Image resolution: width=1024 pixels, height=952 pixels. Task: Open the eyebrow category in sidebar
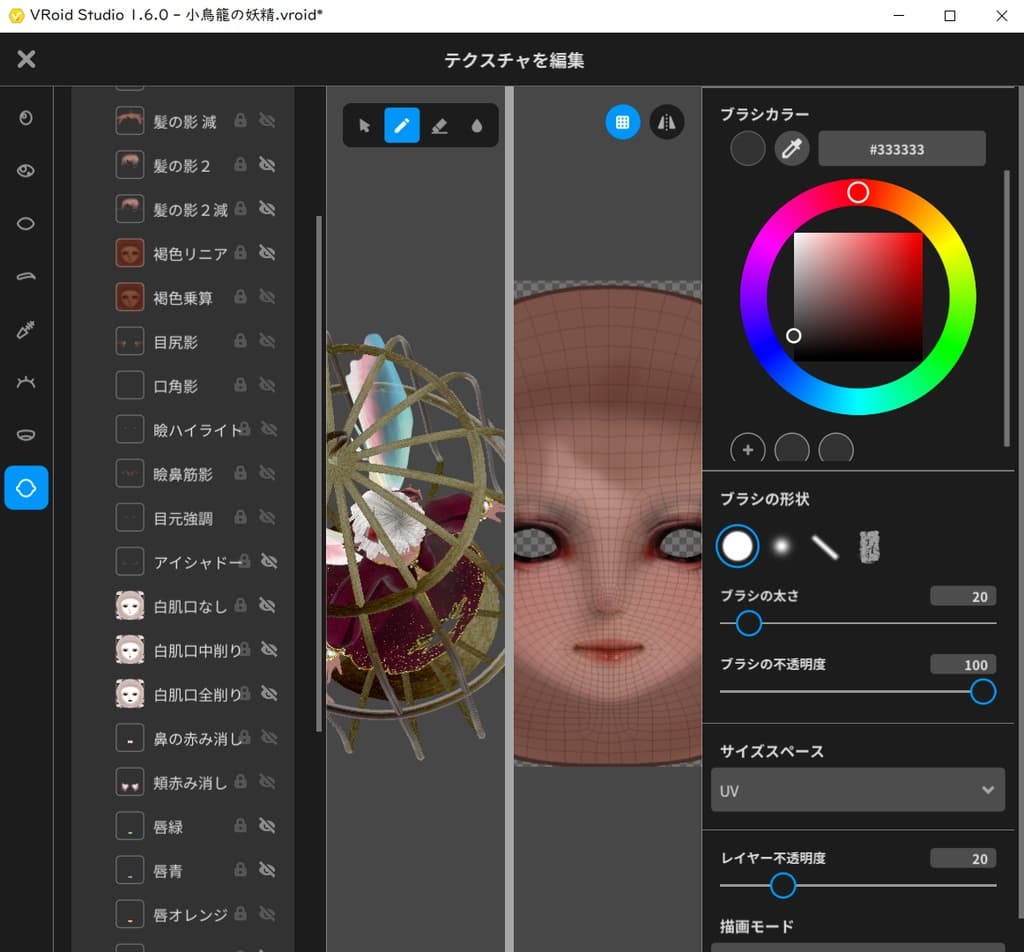[x=26, y=276]
